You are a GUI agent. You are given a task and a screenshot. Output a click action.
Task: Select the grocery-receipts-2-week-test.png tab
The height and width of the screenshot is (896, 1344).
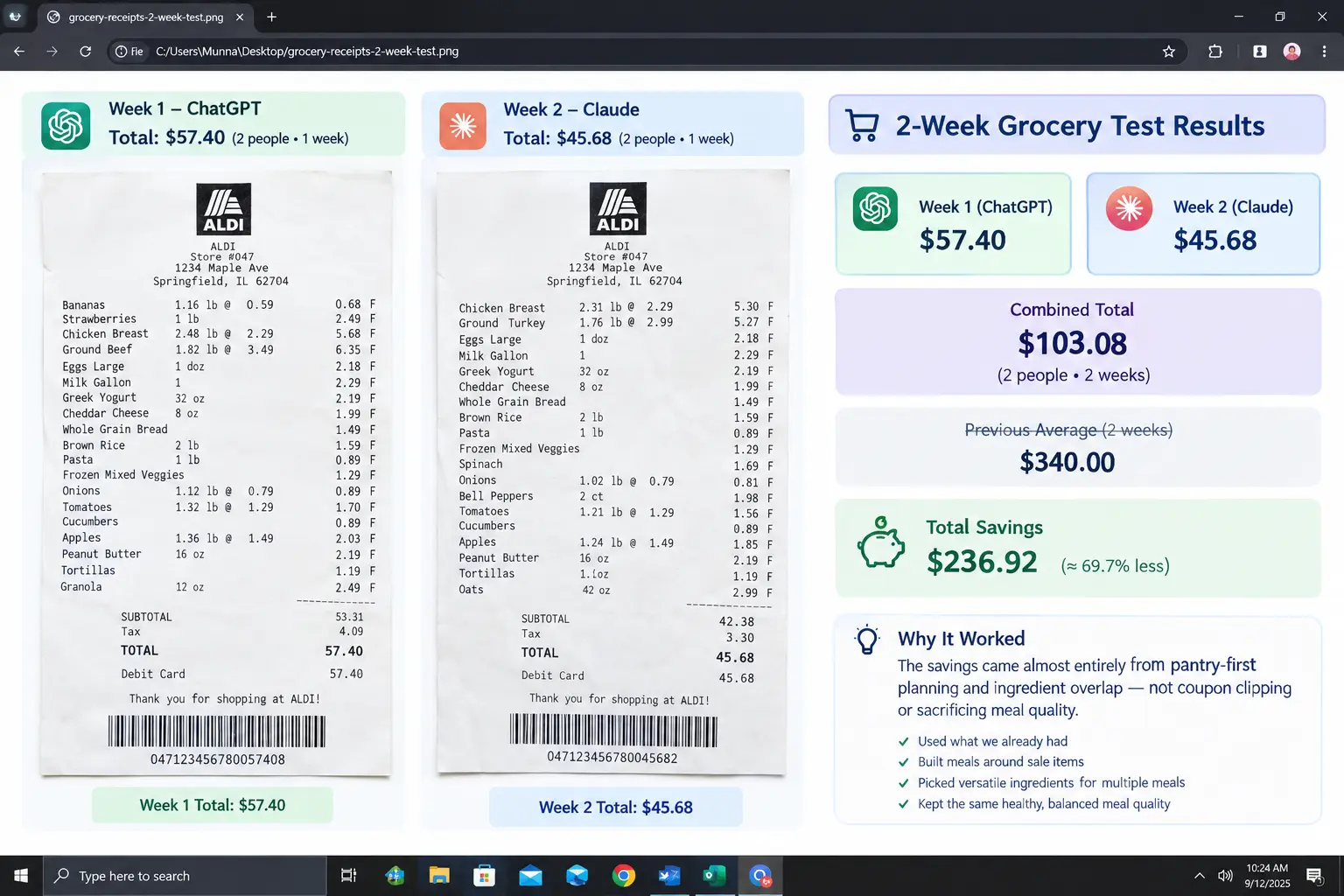[x=145, y=17]
